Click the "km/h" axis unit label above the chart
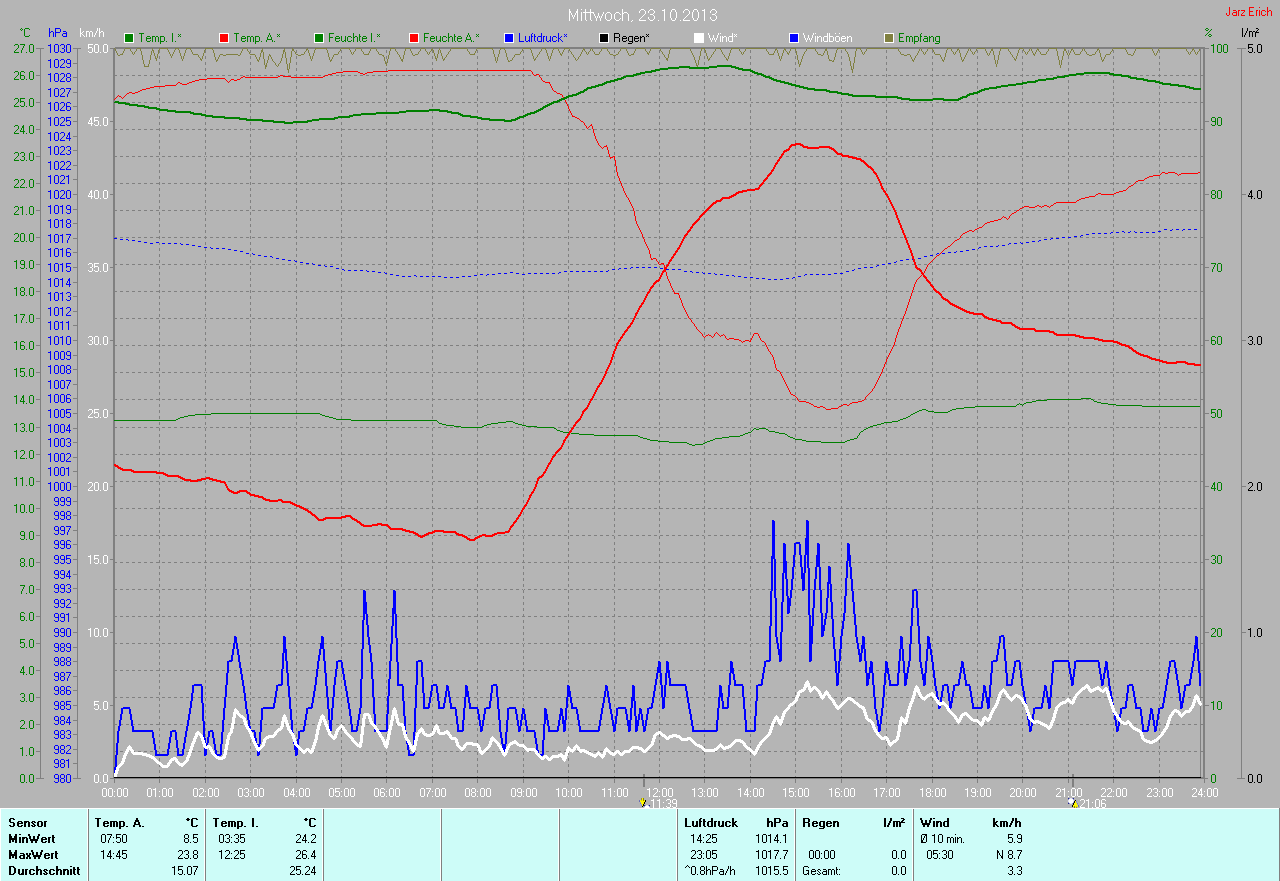 click(x=94, y=33)
